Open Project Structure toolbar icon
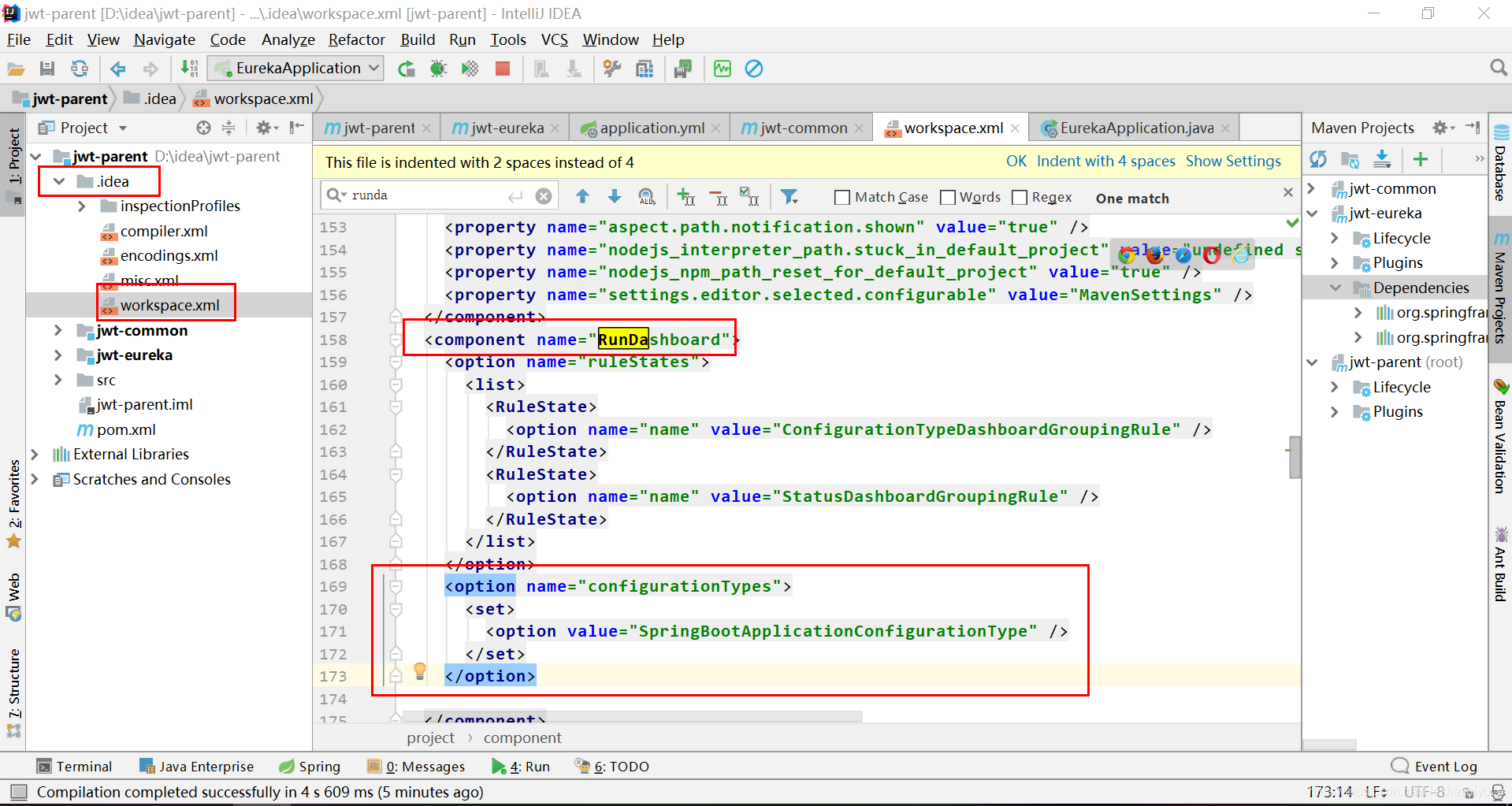1512x806 pixels. 645,69
